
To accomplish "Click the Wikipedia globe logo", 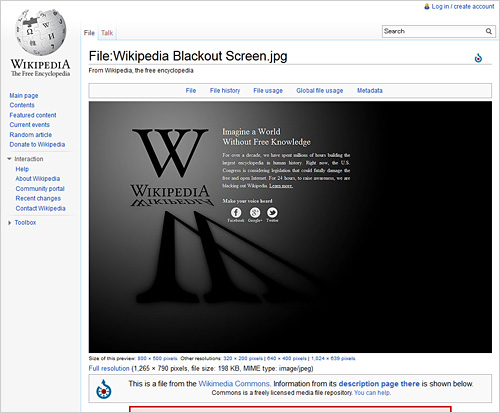I will coord(40,32).
